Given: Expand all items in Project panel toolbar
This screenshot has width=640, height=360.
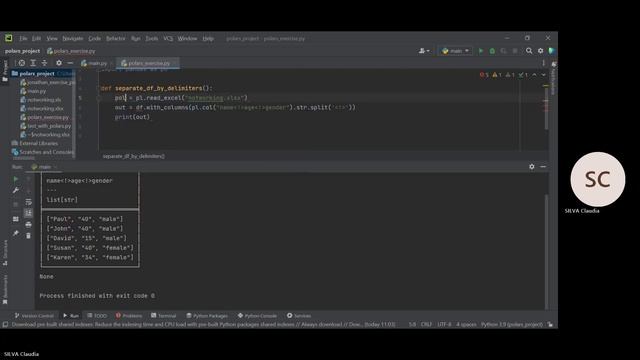Looking at the screenshot, I should point(33,63).
